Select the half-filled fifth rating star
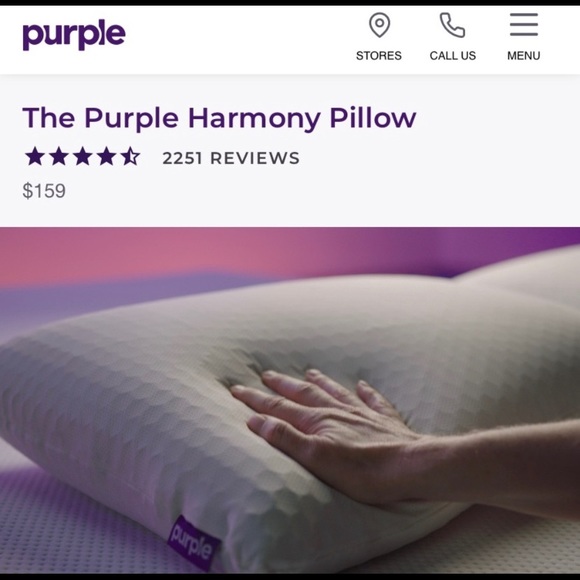Screen dimensions: 580x580 130,156
